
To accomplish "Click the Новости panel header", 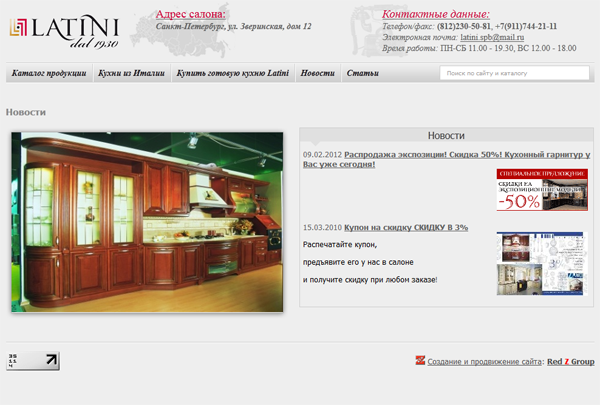I will point(446,135).
